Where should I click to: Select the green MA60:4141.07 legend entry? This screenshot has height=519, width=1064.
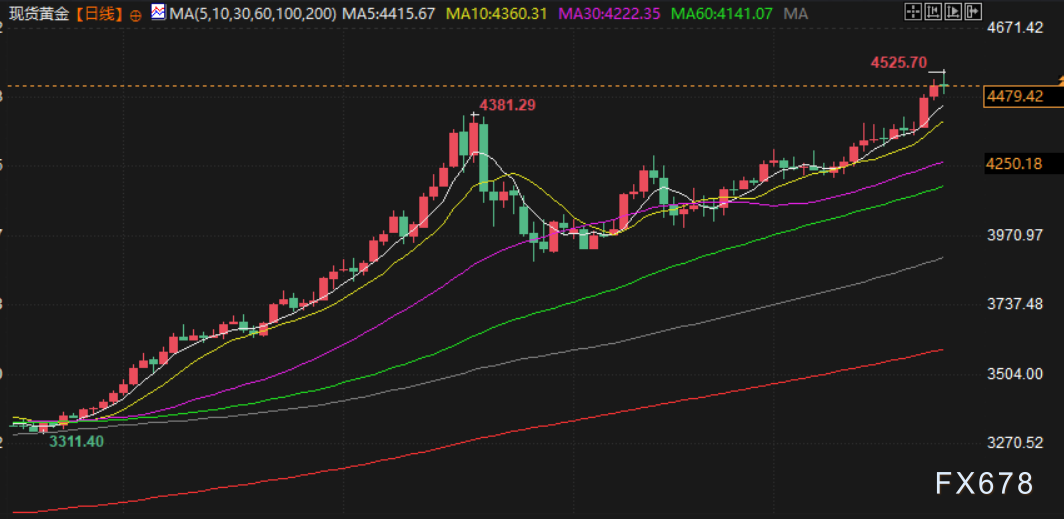(x=721, y=14)
